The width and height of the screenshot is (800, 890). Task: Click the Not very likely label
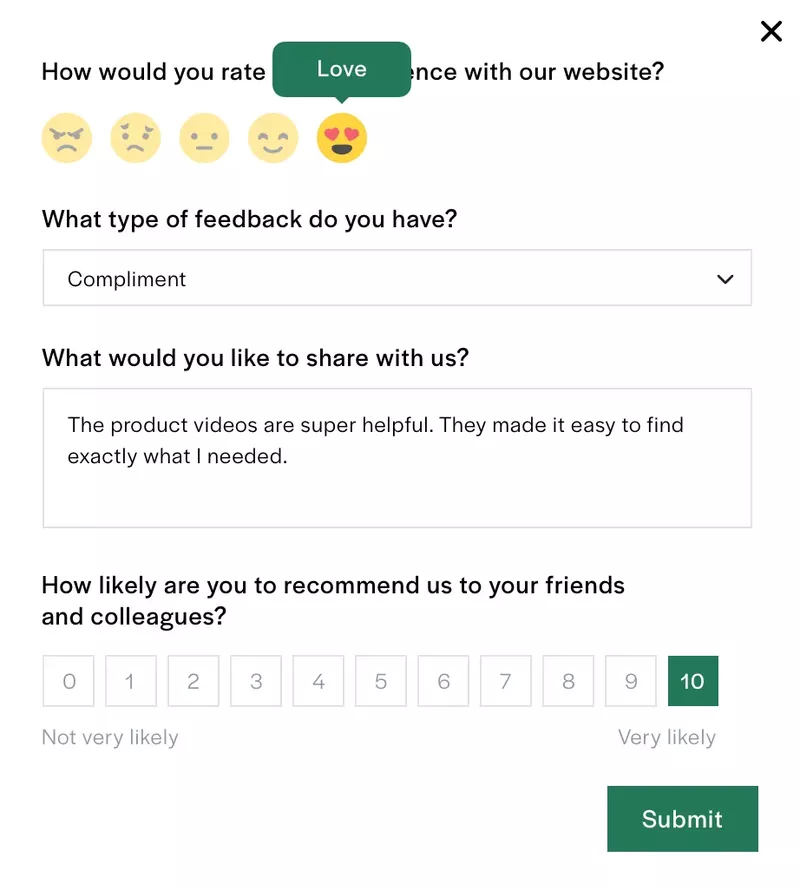pos(110,737)
